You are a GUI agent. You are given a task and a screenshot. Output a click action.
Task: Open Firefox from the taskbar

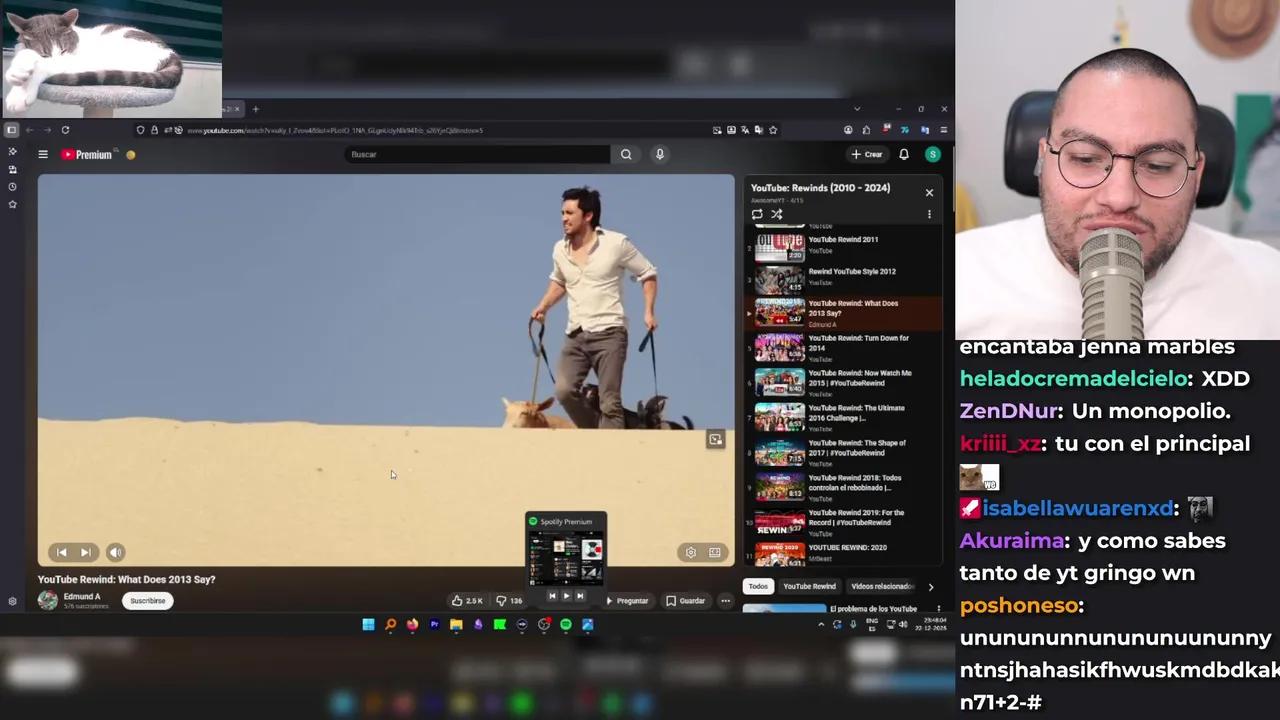click(412, 625)
